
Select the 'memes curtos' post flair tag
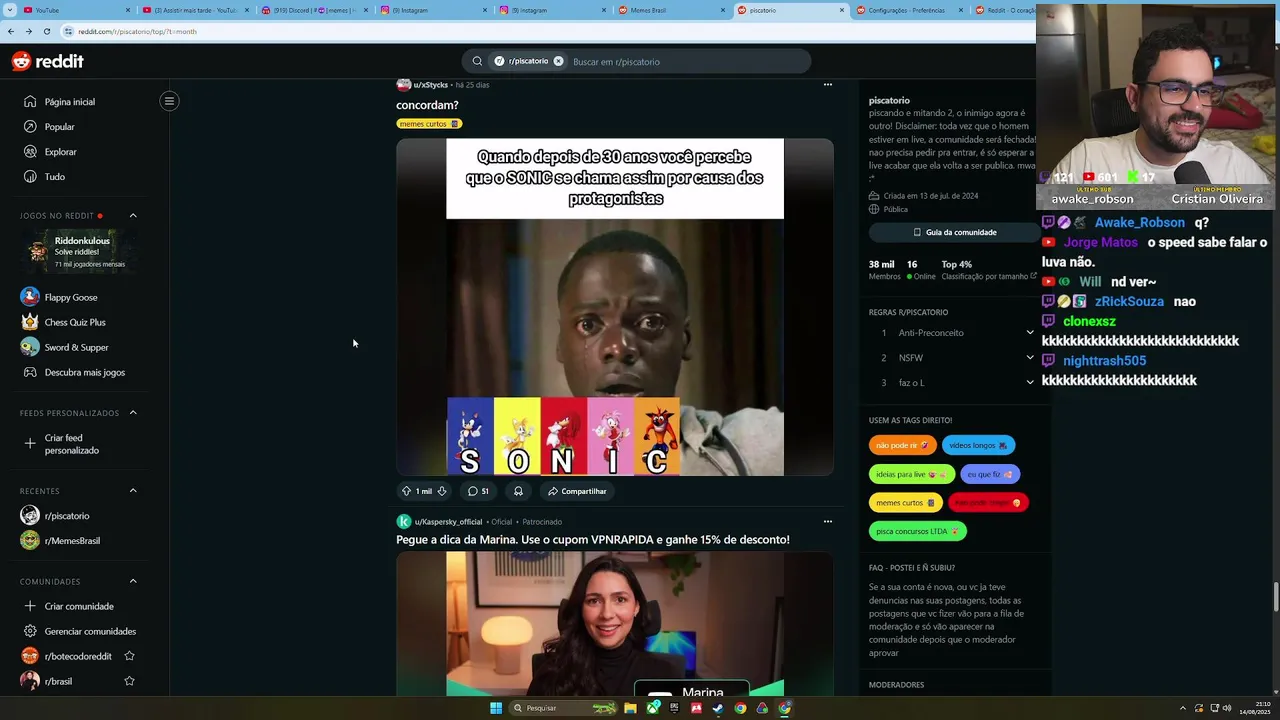point(429,124)
